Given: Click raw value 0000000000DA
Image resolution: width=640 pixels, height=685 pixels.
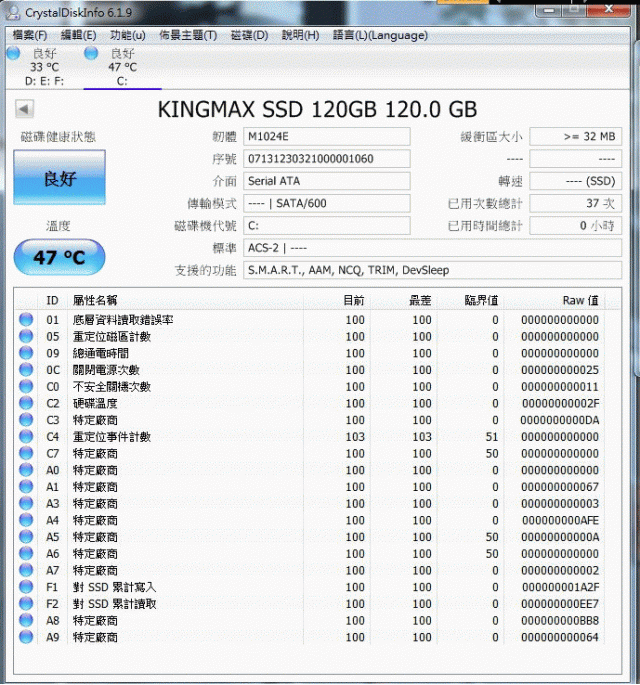Looking at the screenshot, I should pos(560,420).
